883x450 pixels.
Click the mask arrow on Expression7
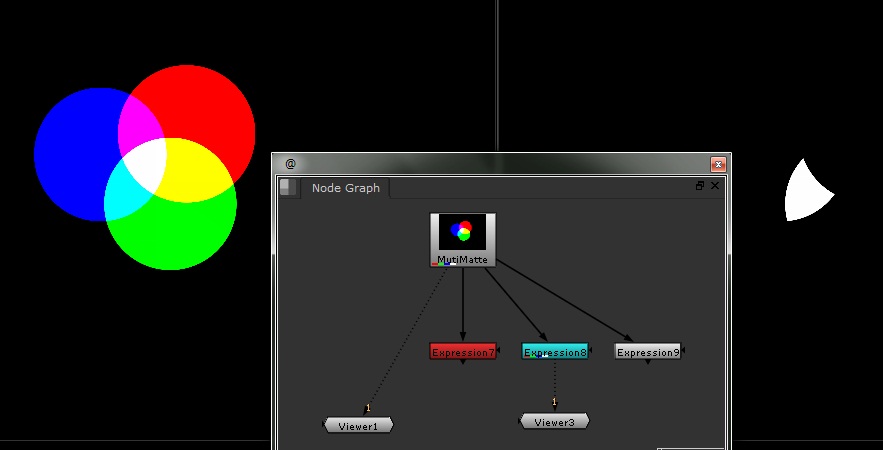(x=499, y=350)
